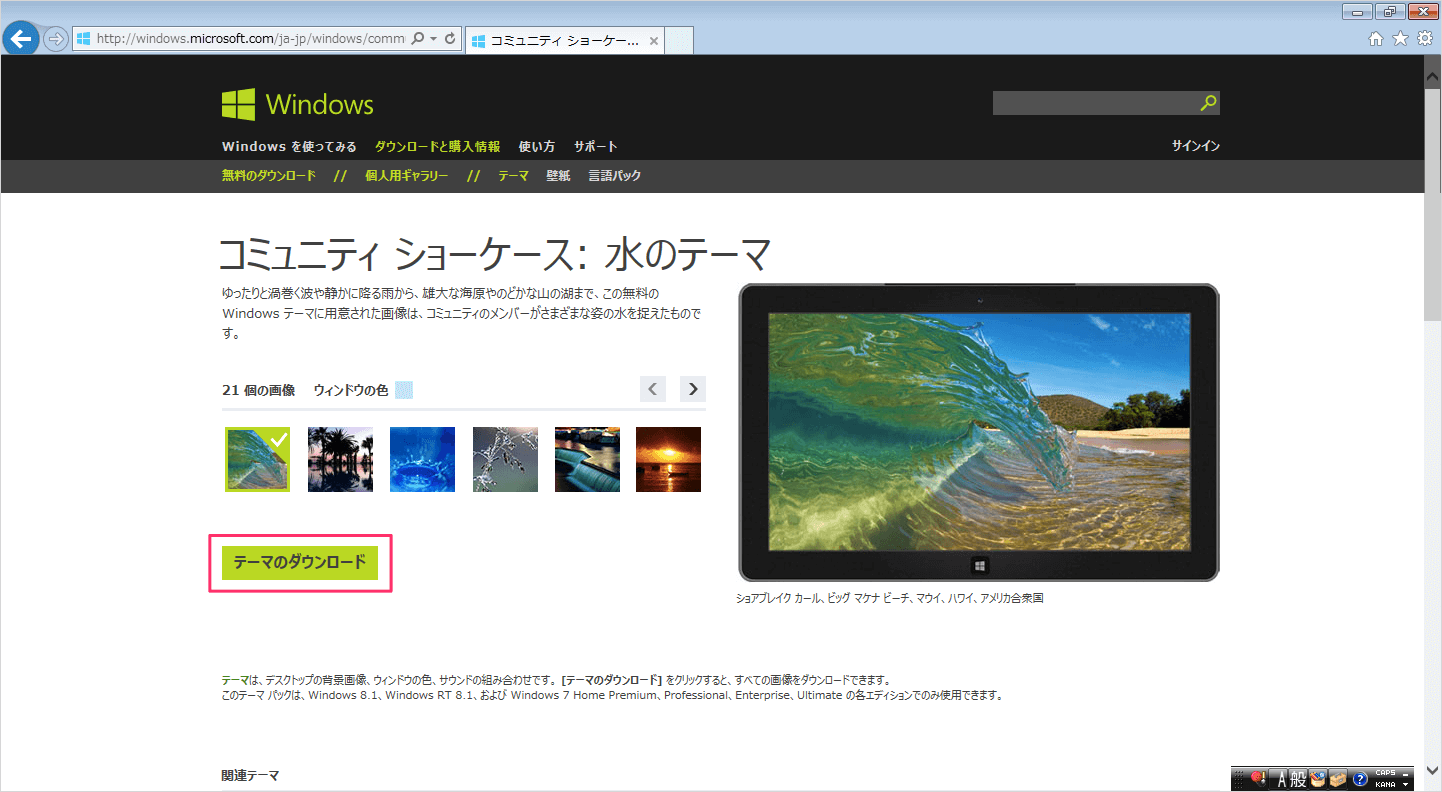Click the caption 'ショアブレイク カール、ビッグ マケナ ビーチ…'

coord(889,598)
